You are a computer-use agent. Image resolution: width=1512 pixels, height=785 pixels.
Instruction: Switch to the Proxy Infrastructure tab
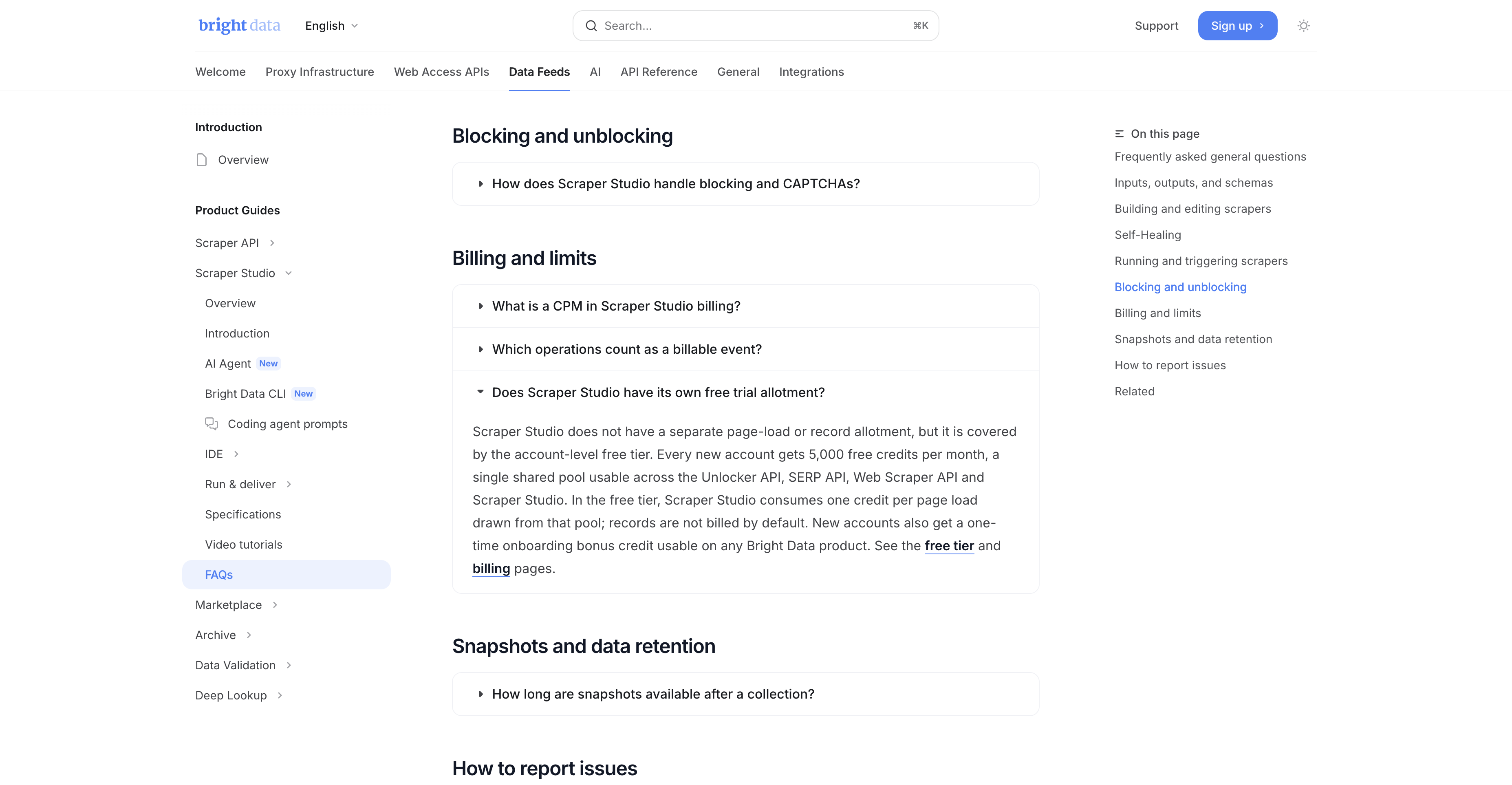[319, 72]
